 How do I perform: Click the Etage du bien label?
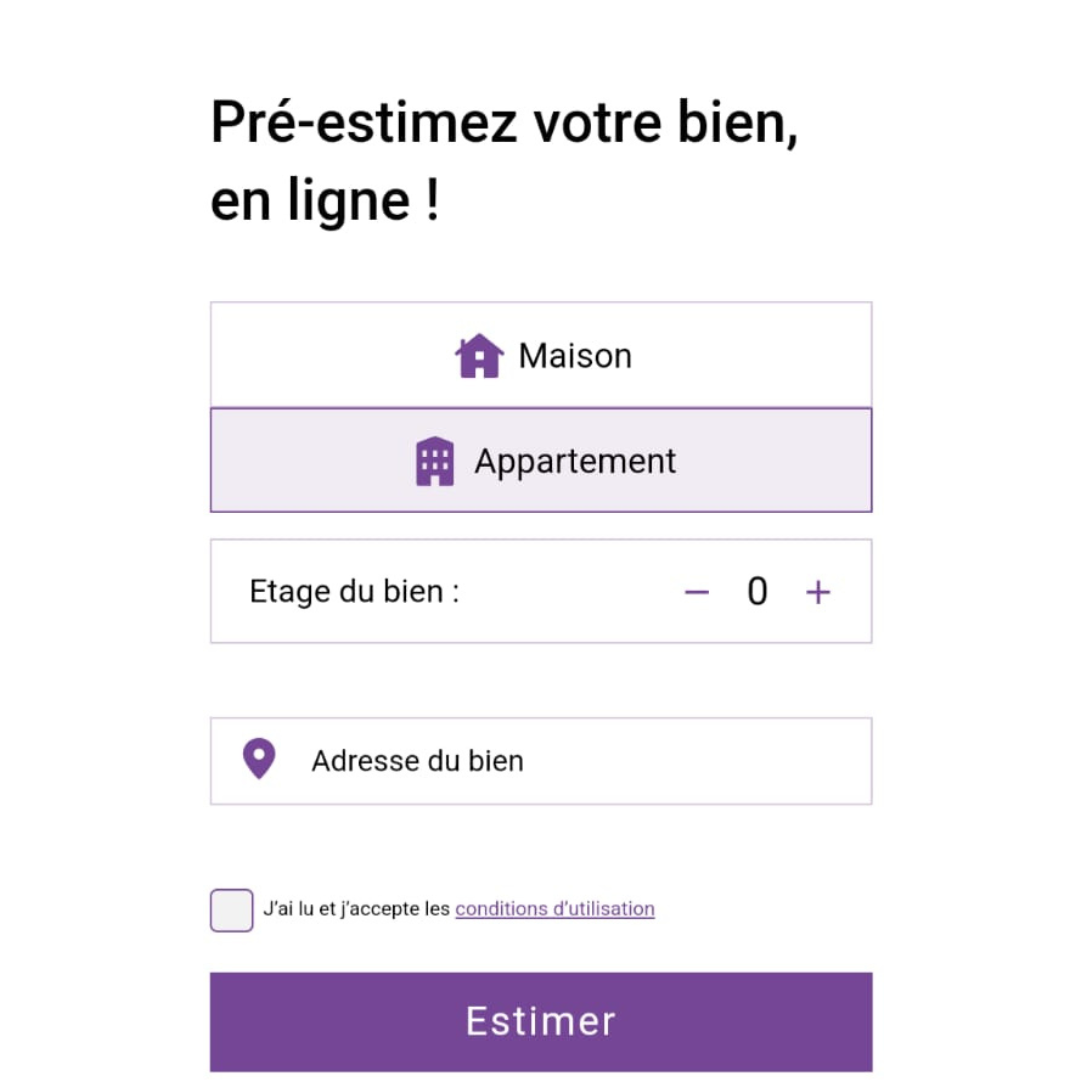tap(354, 592)
